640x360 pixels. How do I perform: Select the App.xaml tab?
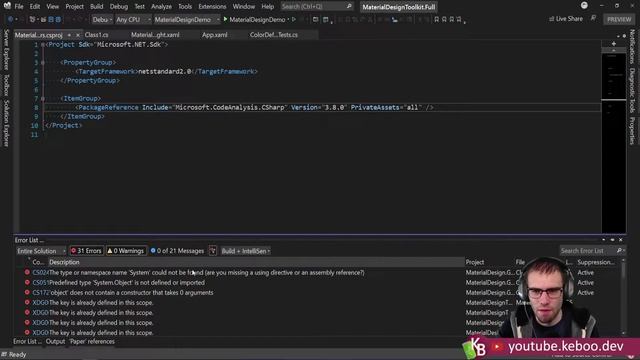point(214,35)
